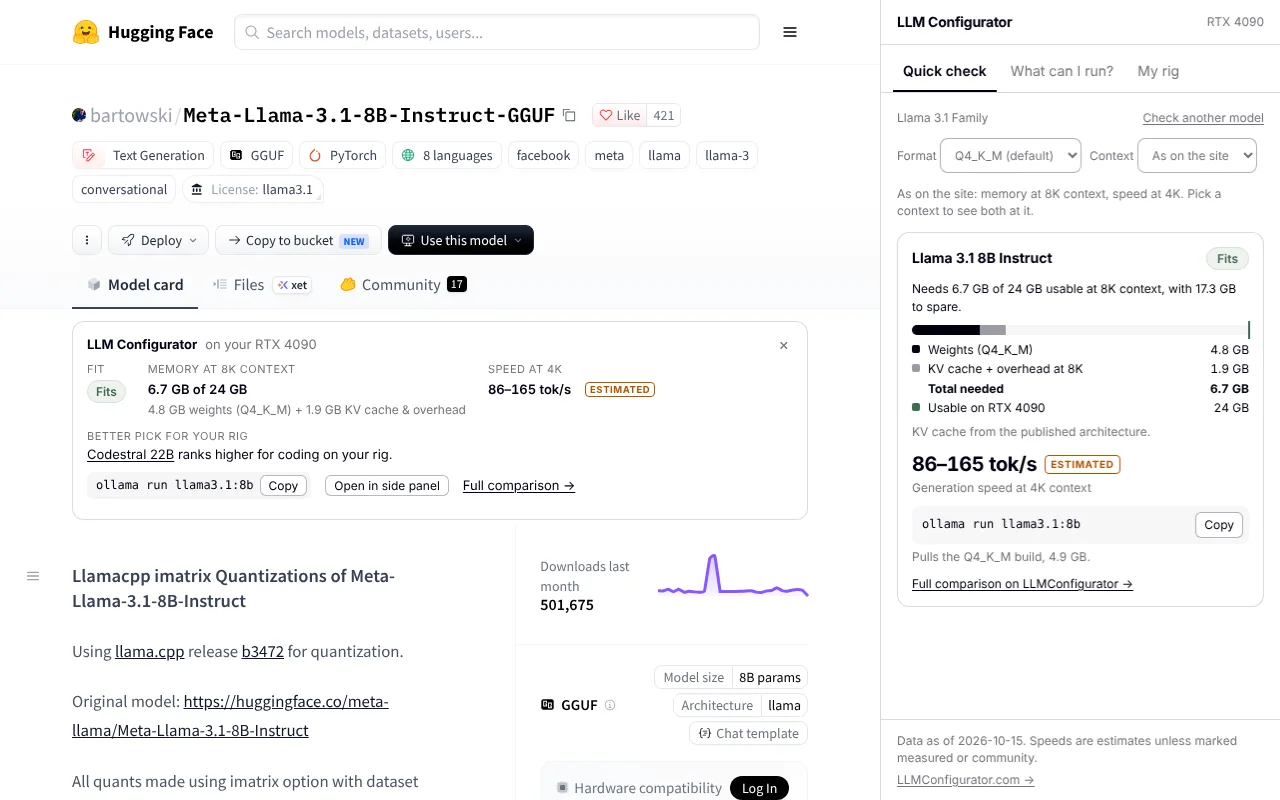Click the Hugging Face emoji logo
The width and height of the screenshot is (1280, 800).
point(86,32)
